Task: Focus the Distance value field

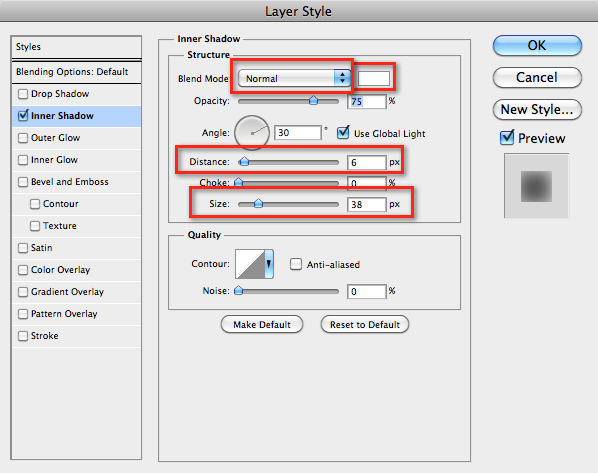Action: [x=367, y=162]
